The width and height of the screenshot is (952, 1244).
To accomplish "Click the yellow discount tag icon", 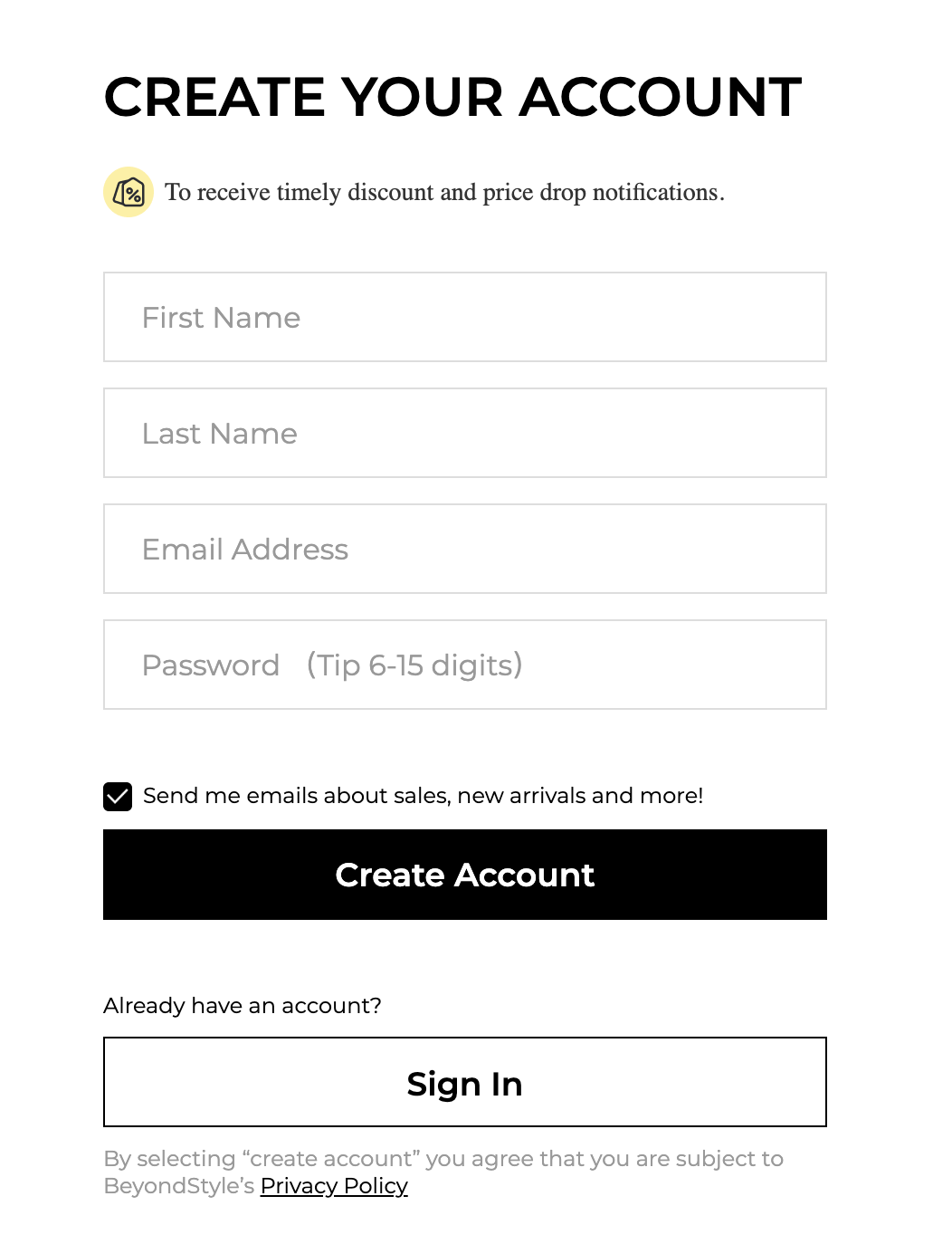I will point(129,192).
